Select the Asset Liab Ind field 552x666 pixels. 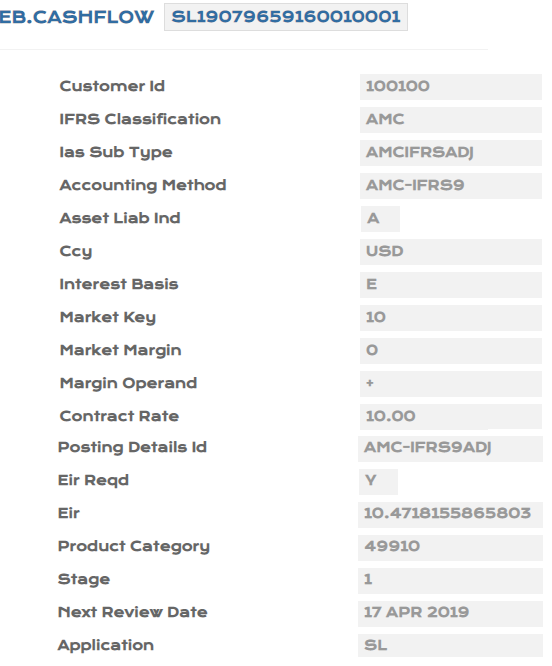point(380,219)
